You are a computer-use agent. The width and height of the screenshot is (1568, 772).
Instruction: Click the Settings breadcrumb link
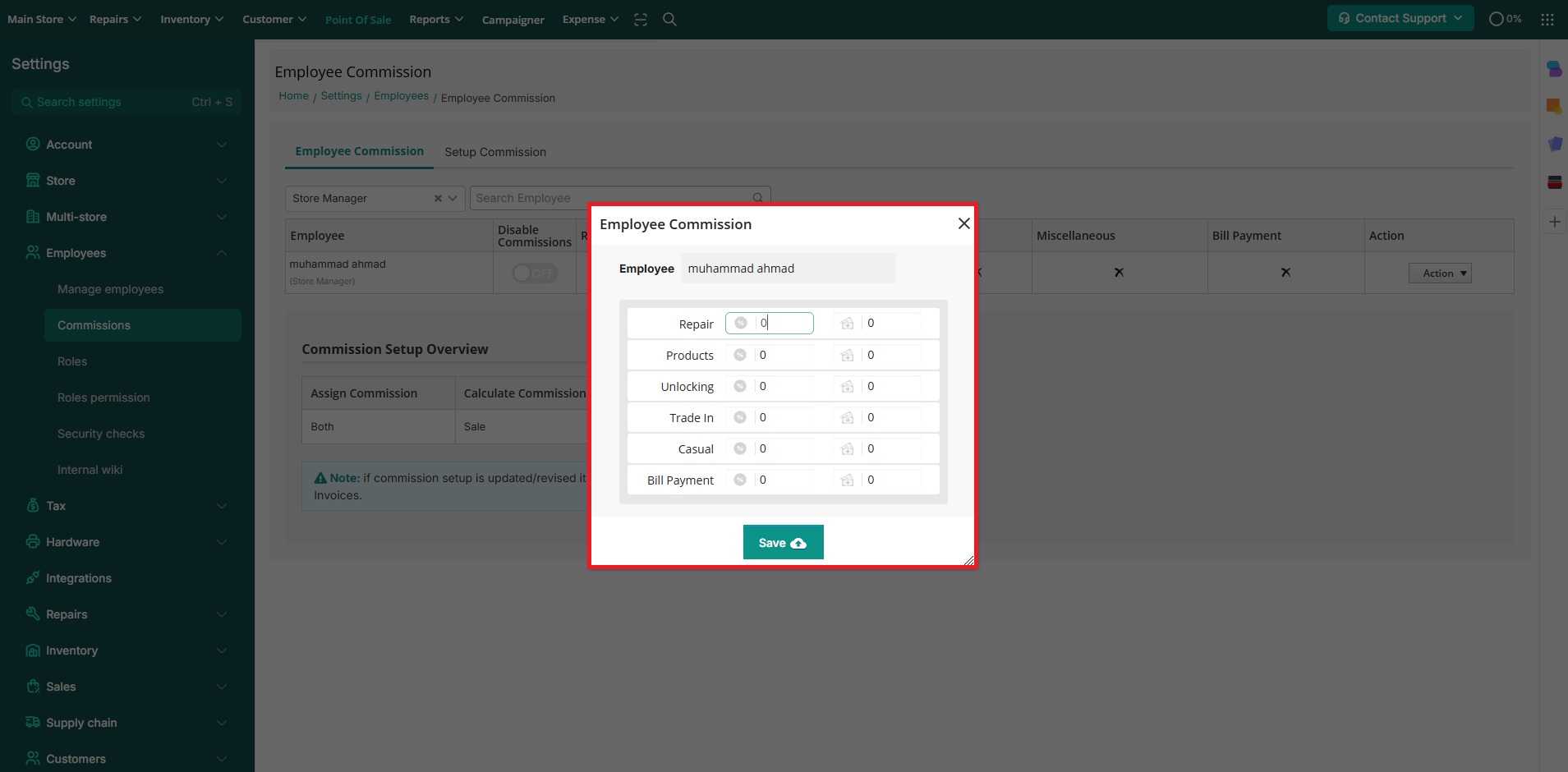pyautogui.click(x=341, y=96)
